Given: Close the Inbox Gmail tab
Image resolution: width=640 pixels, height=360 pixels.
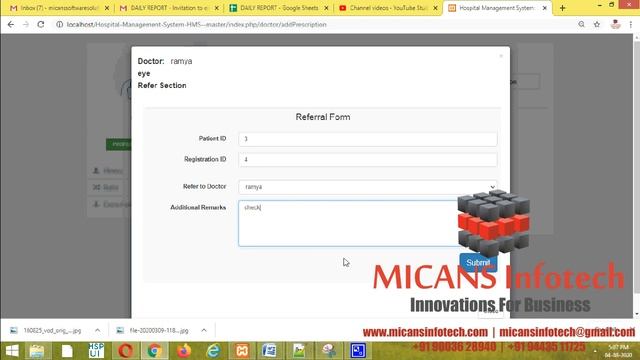Looking at the screenshot, I should [x=107, y=8].
